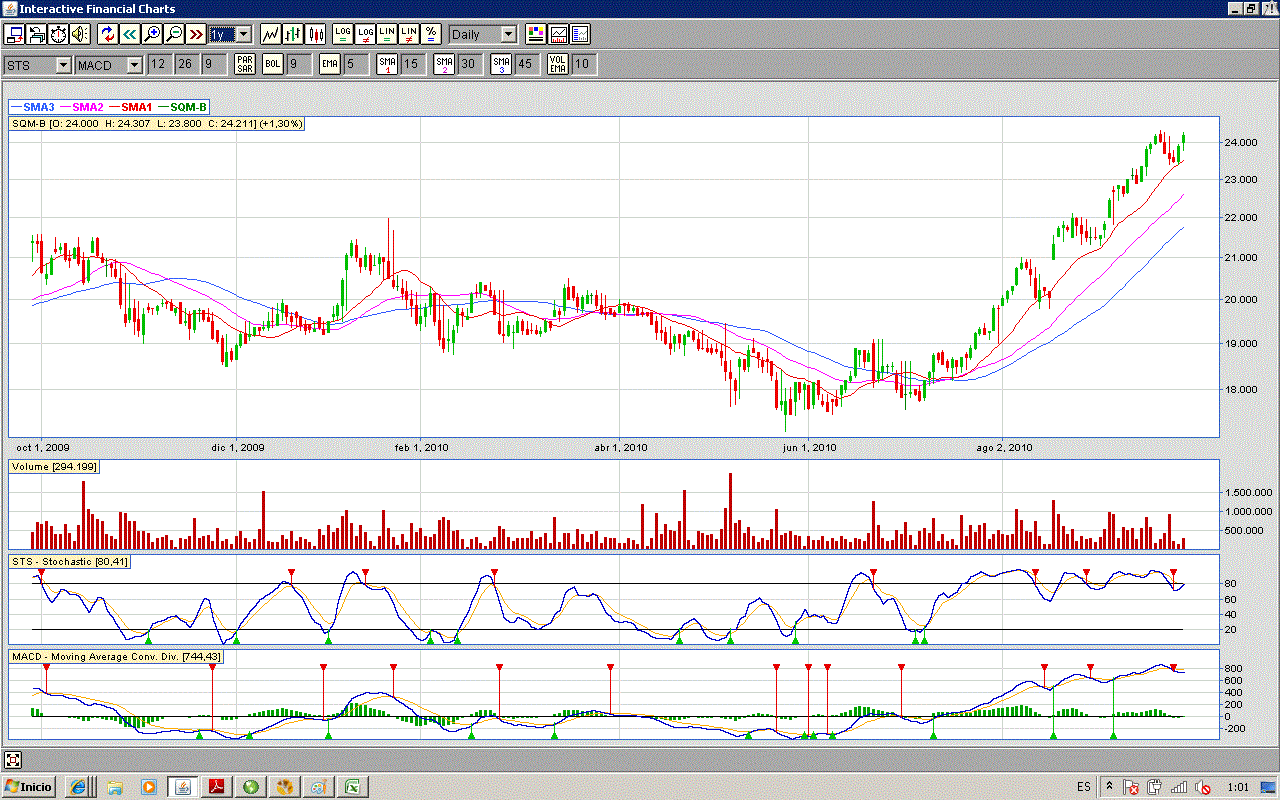The width and height of the screenshot is (1280, 800).
Task: Select candlestick chart style icon
Action: [x=316, y=34]
